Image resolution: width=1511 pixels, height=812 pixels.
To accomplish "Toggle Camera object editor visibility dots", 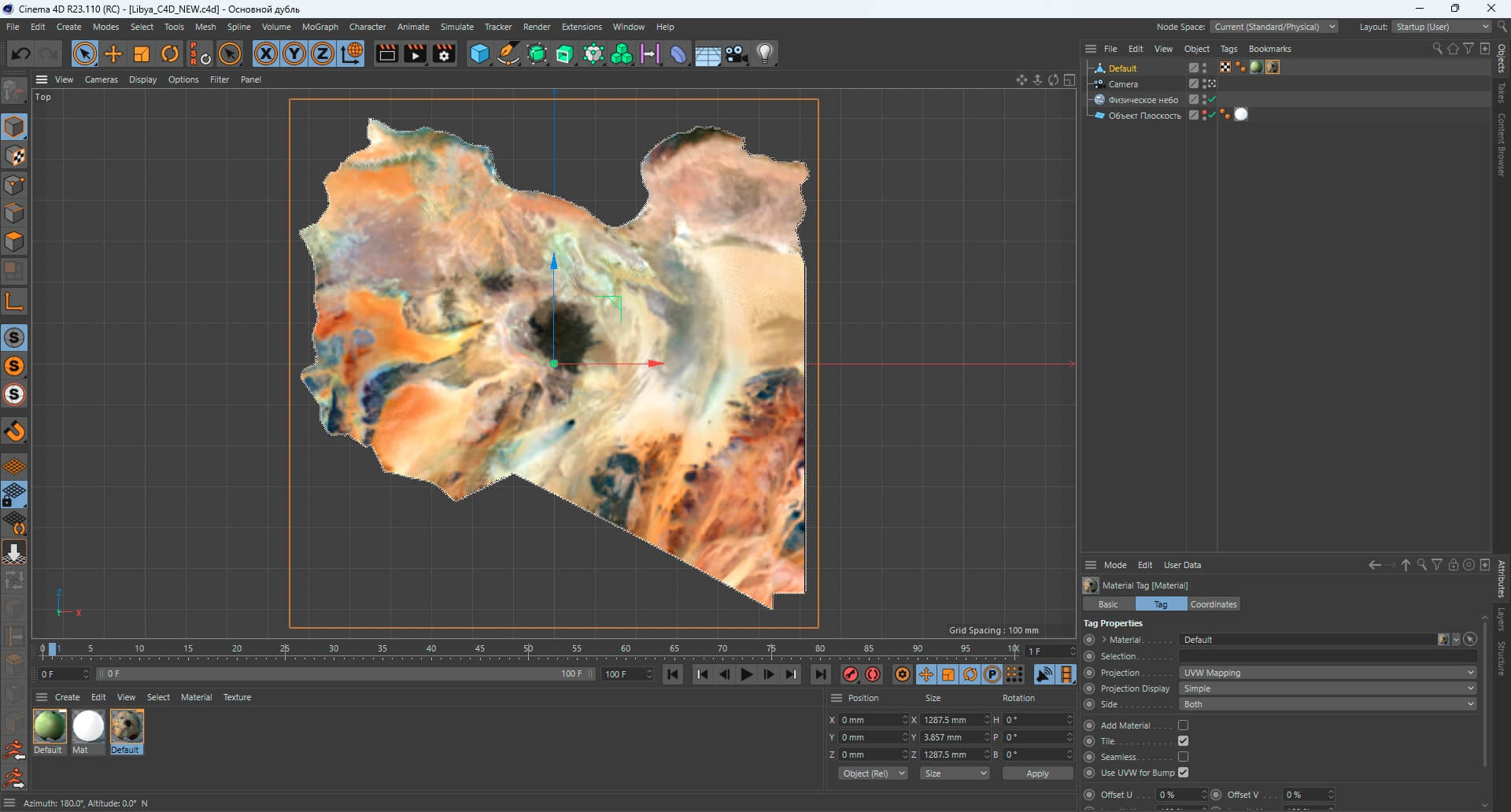I will [x=1204, y=83].
